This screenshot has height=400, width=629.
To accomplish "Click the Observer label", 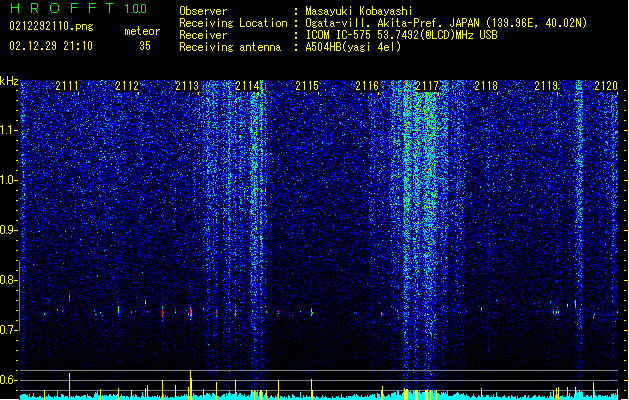I will tap(203, 11).
